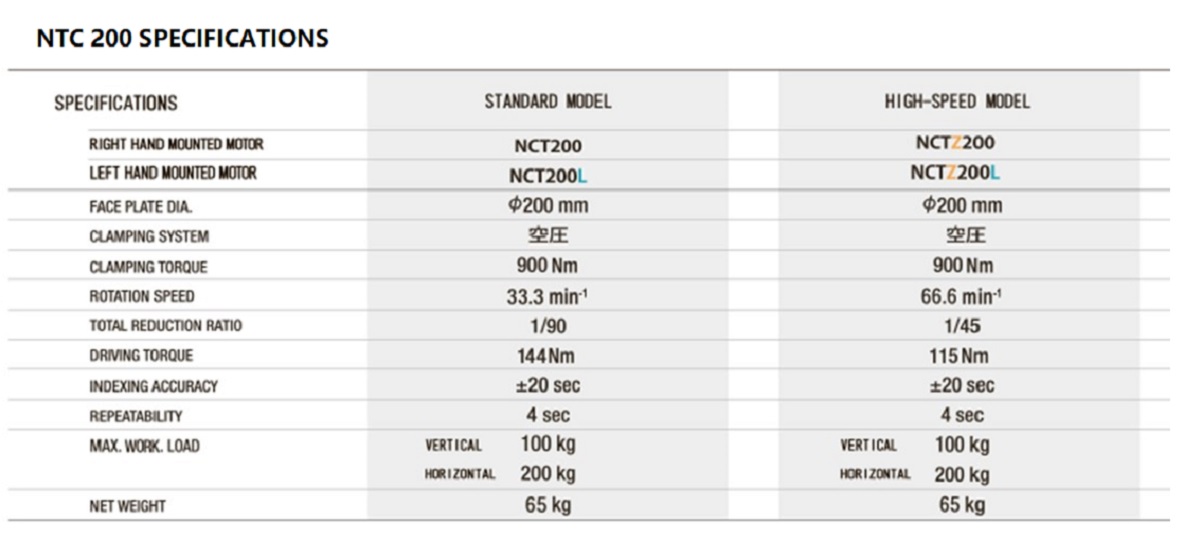Click the NET WEIGHT row label
The width and height of the screenshot is (1200, 544).
(x=128, y=507)
